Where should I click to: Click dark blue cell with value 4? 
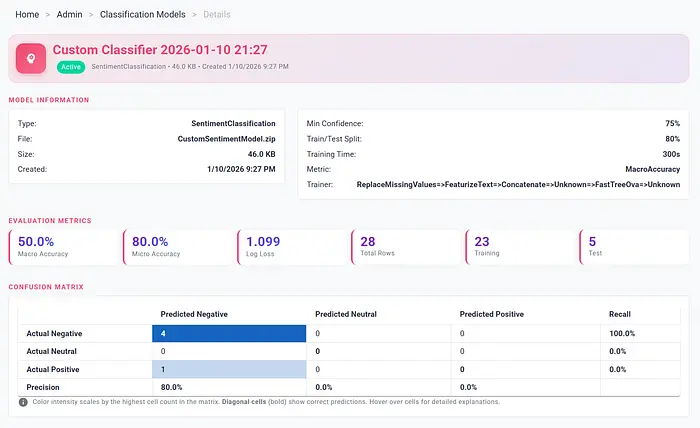pos(227,333)
